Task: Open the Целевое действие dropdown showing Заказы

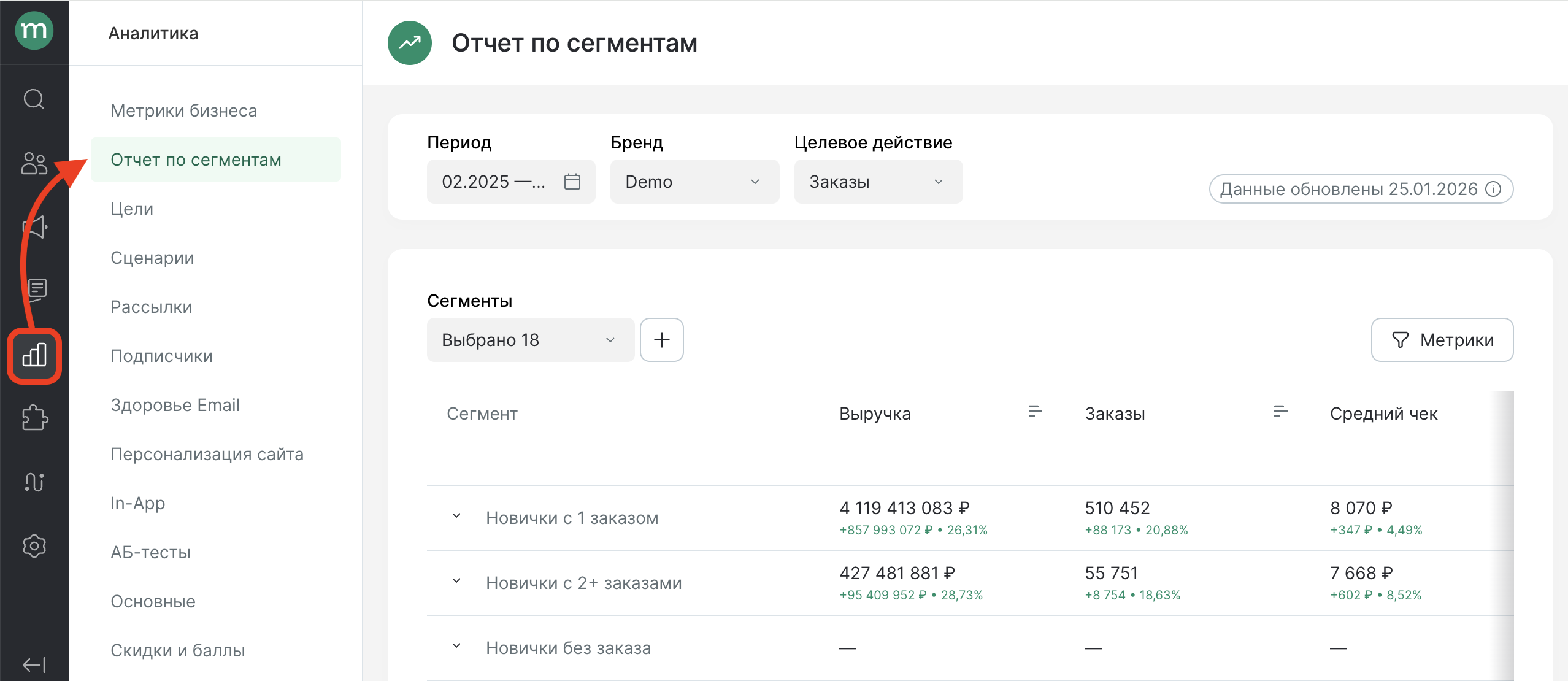Action: 878,181
